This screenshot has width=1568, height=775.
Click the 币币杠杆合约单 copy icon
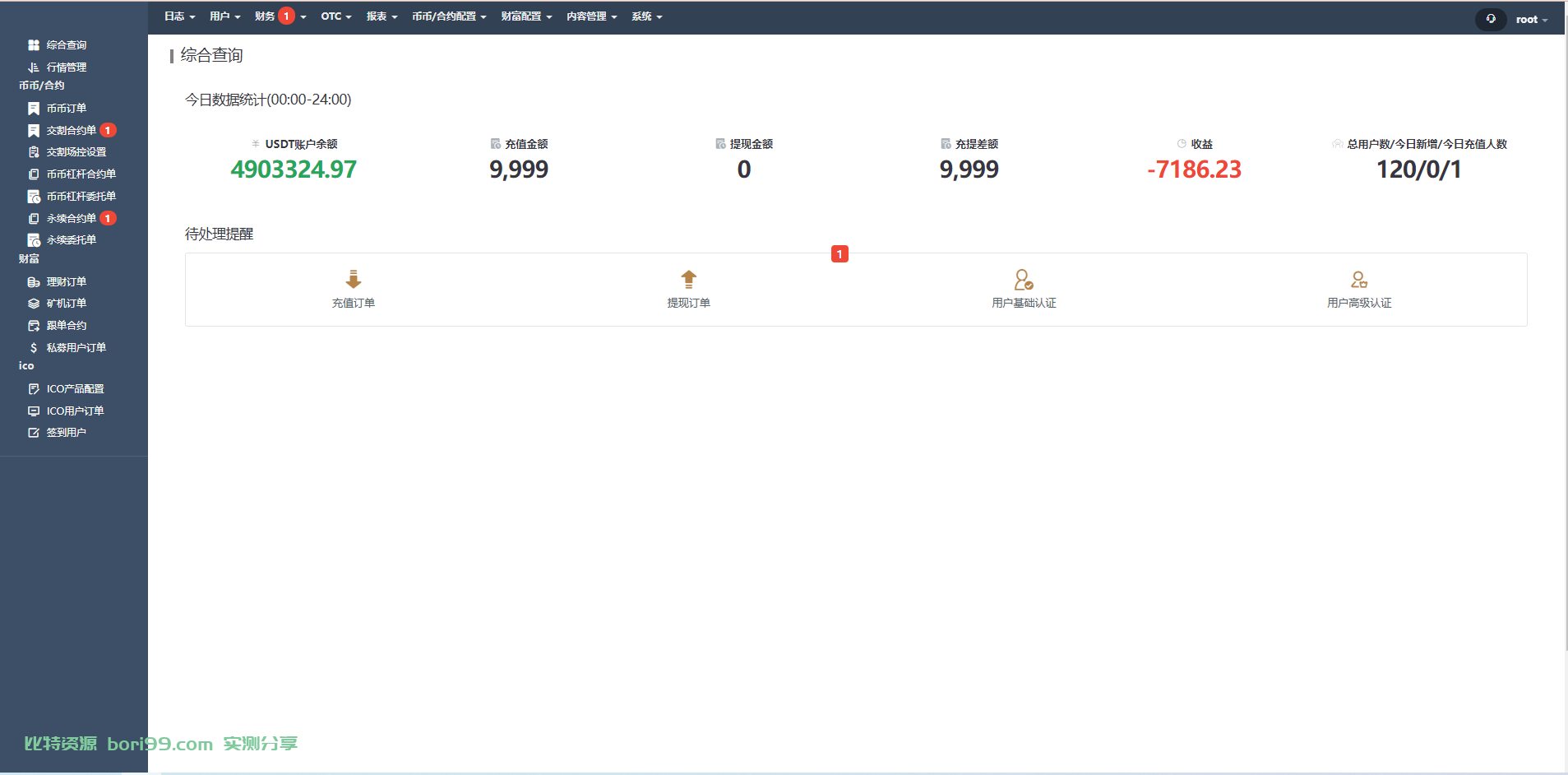(34, 174)
